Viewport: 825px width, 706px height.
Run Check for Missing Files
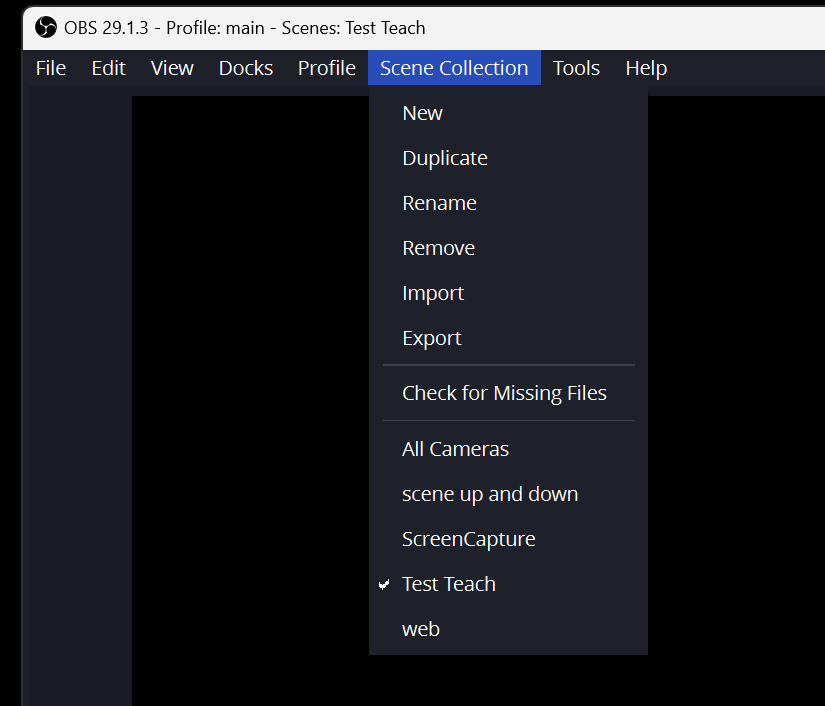coord(508,393)
